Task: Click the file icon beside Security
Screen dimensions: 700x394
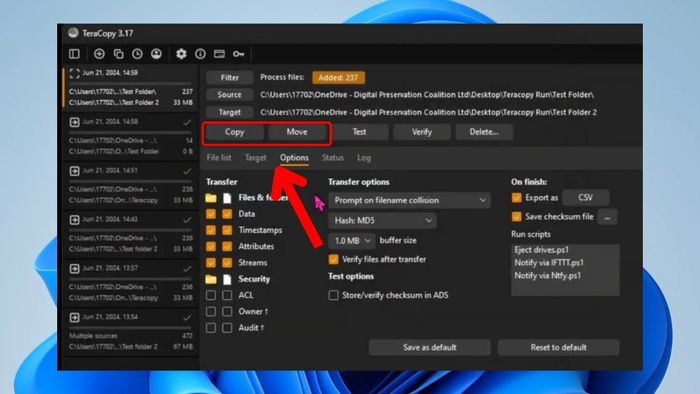Action: click(227, 279)
